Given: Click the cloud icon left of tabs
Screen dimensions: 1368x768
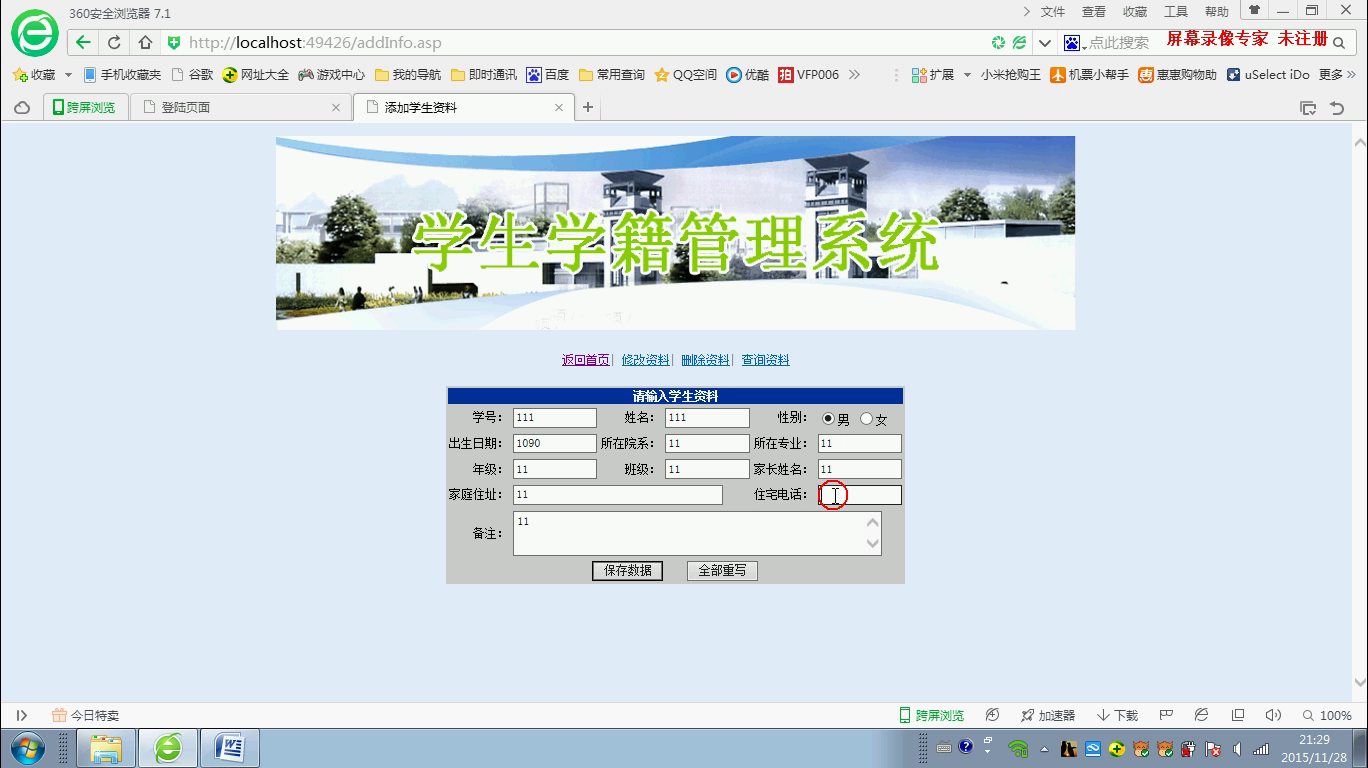Looking at the screenshot, I should click(21, 107).
